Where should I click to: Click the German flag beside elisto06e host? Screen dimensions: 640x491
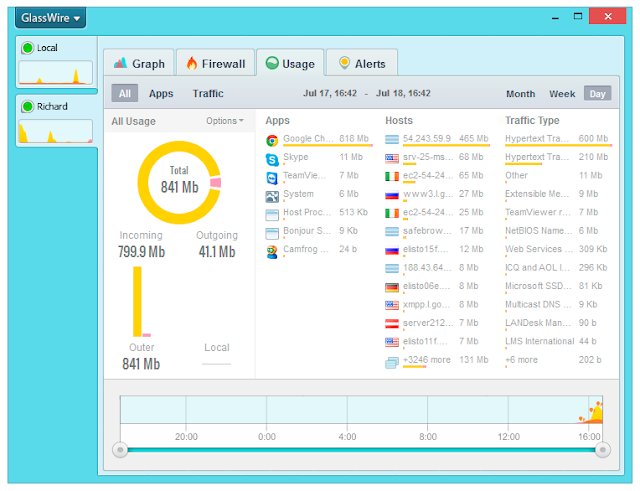click(x=392, y=287)
